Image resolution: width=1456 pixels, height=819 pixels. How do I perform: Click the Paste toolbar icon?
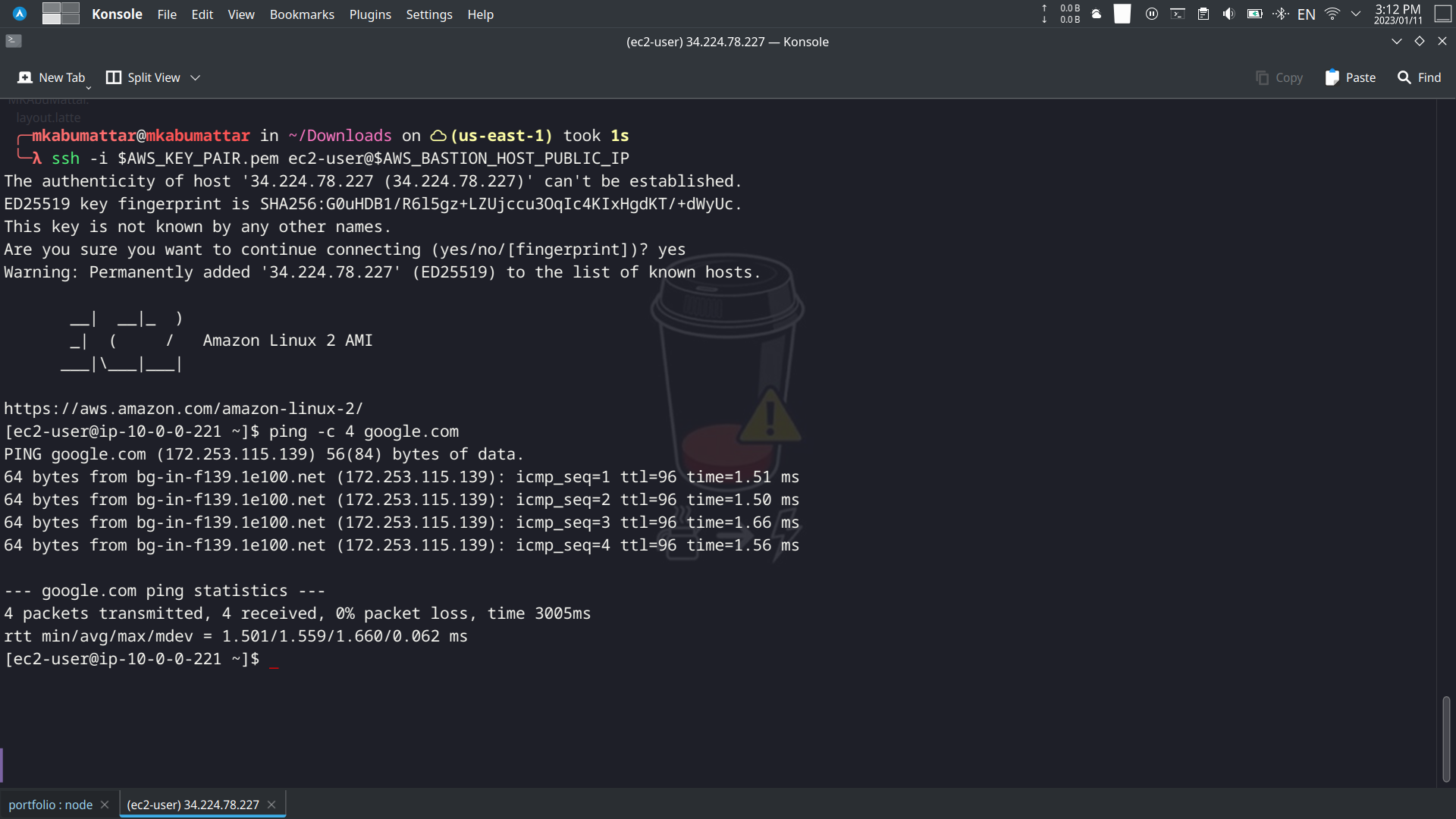1332,77
